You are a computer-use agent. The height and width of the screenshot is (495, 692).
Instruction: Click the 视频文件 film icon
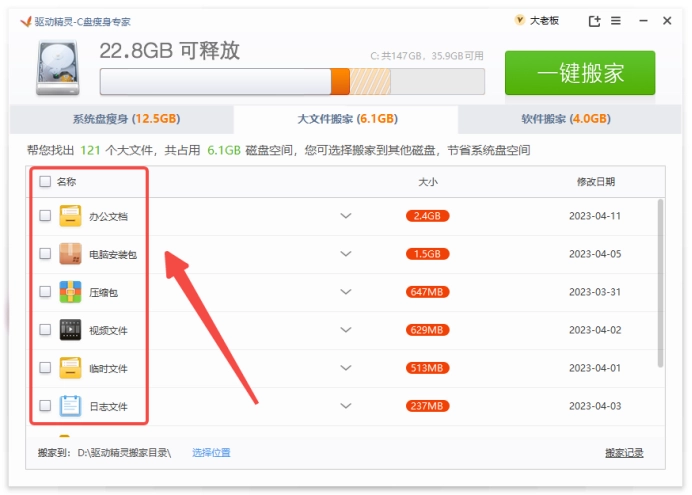pos(70,330)
